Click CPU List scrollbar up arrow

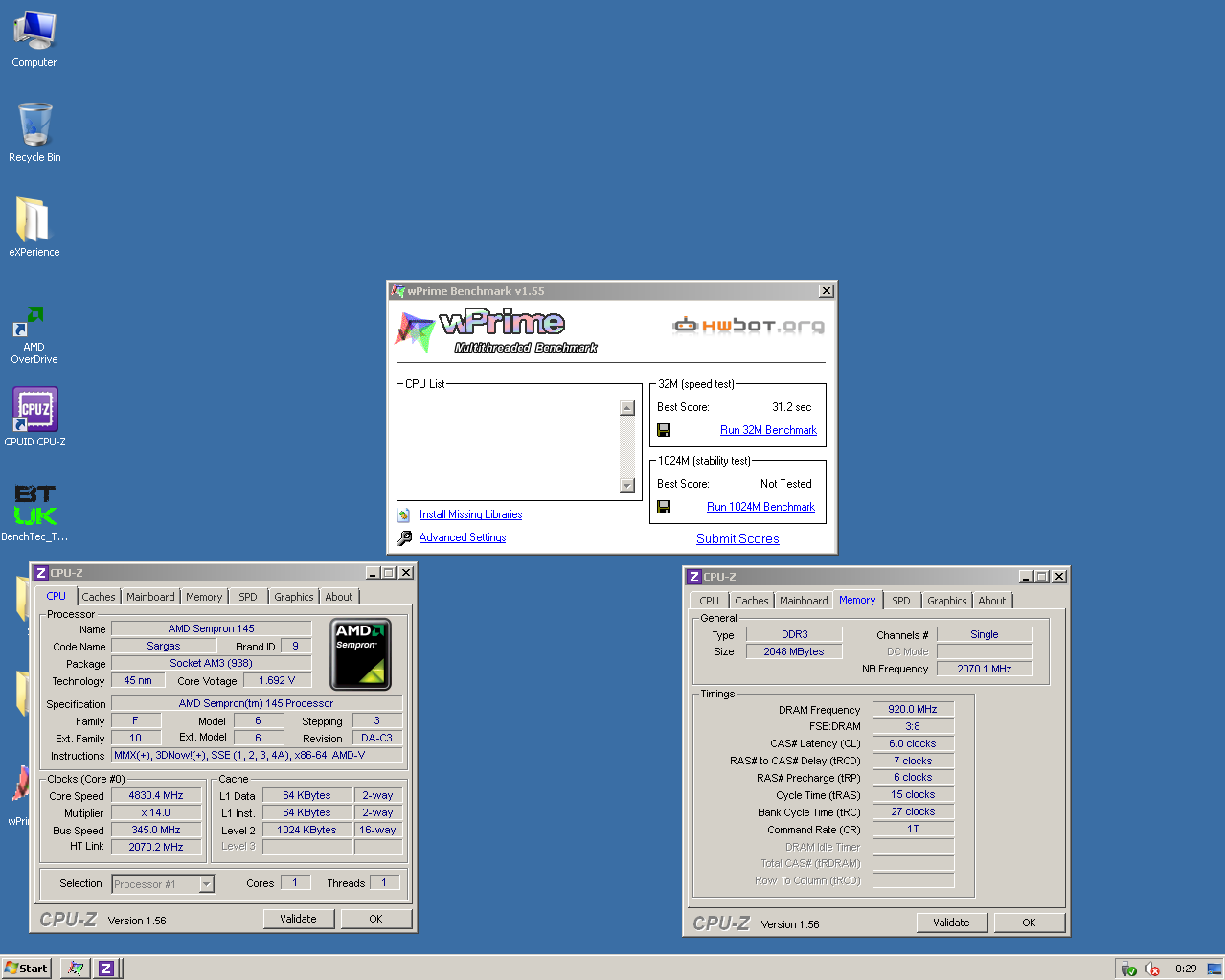627,408
